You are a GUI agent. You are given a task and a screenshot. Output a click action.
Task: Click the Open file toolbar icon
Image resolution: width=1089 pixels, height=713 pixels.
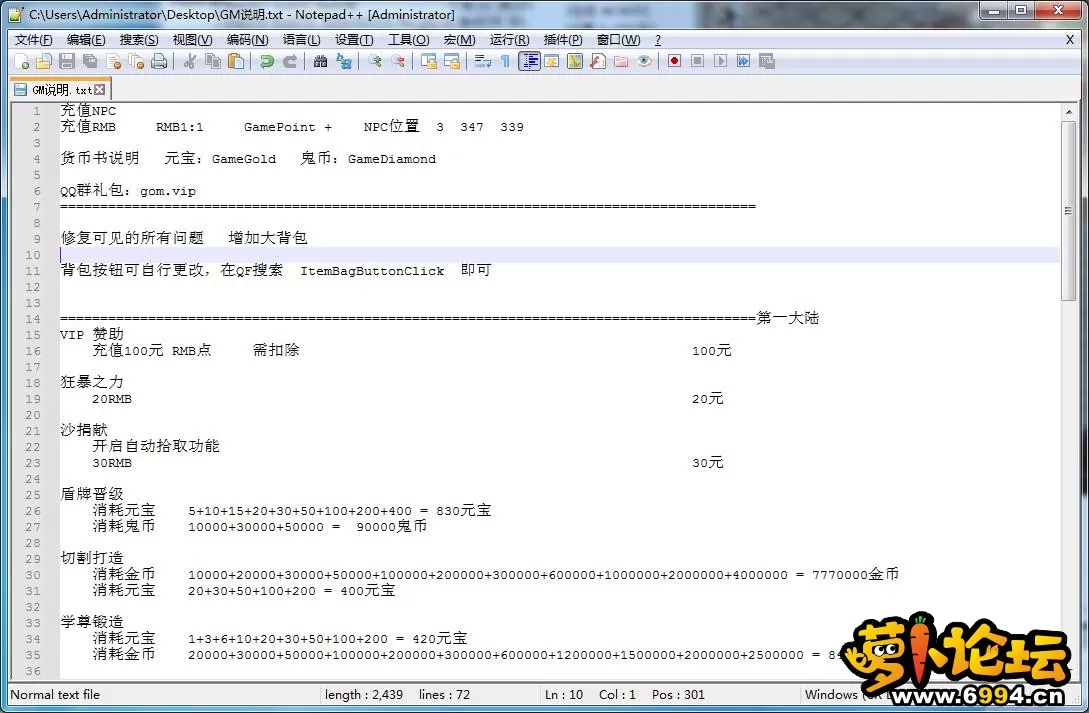pyautogui.click(x=44, y=62)
